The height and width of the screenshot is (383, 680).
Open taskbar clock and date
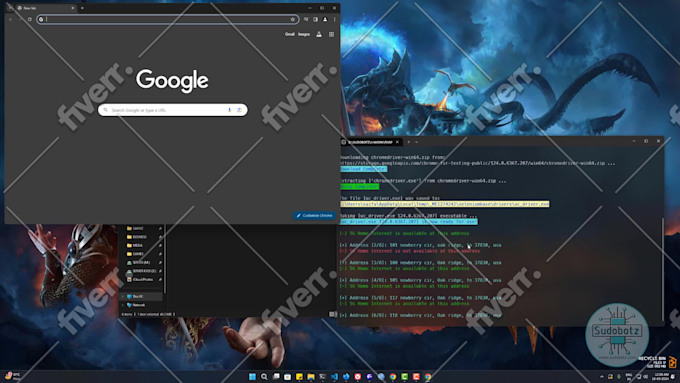click(x=661, y=376)
